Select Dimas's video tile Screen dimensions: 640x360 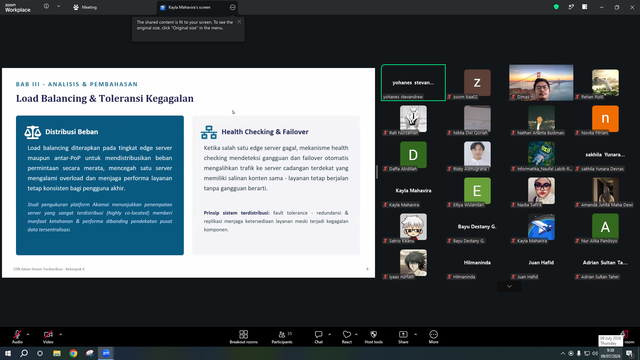click(541, 82)
